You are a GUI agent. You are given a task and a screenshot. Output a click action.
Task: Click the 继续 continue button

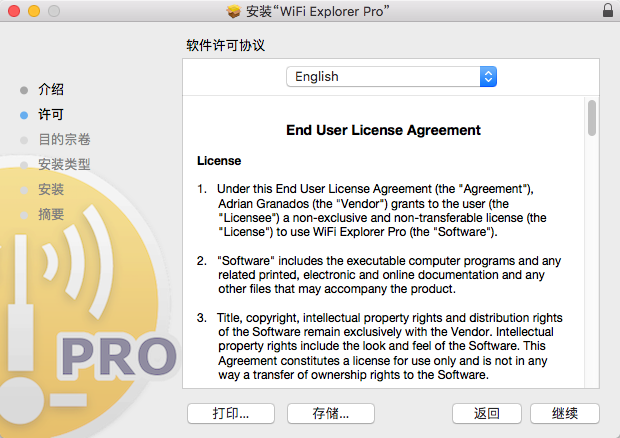565,413
